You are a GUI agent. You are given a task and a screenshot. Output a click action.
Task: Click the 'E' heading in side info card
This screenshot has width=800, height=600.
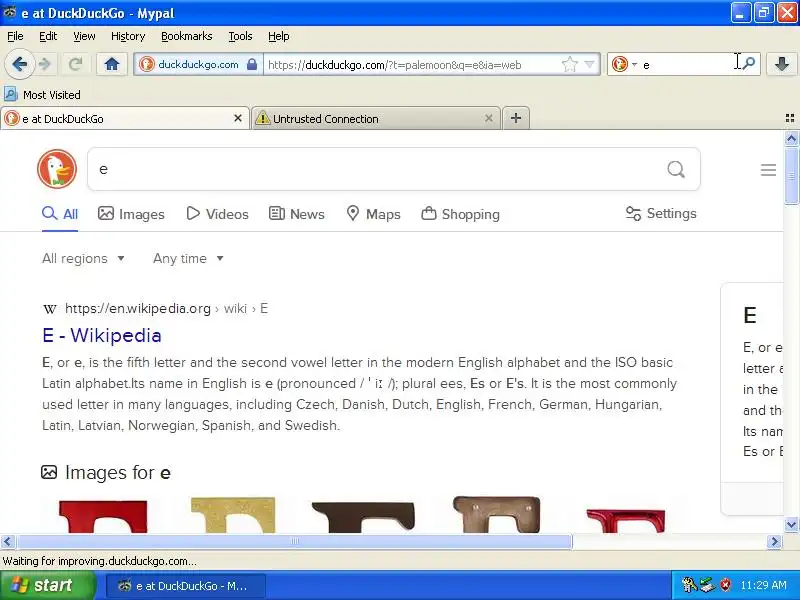click(x=749, y=315)
